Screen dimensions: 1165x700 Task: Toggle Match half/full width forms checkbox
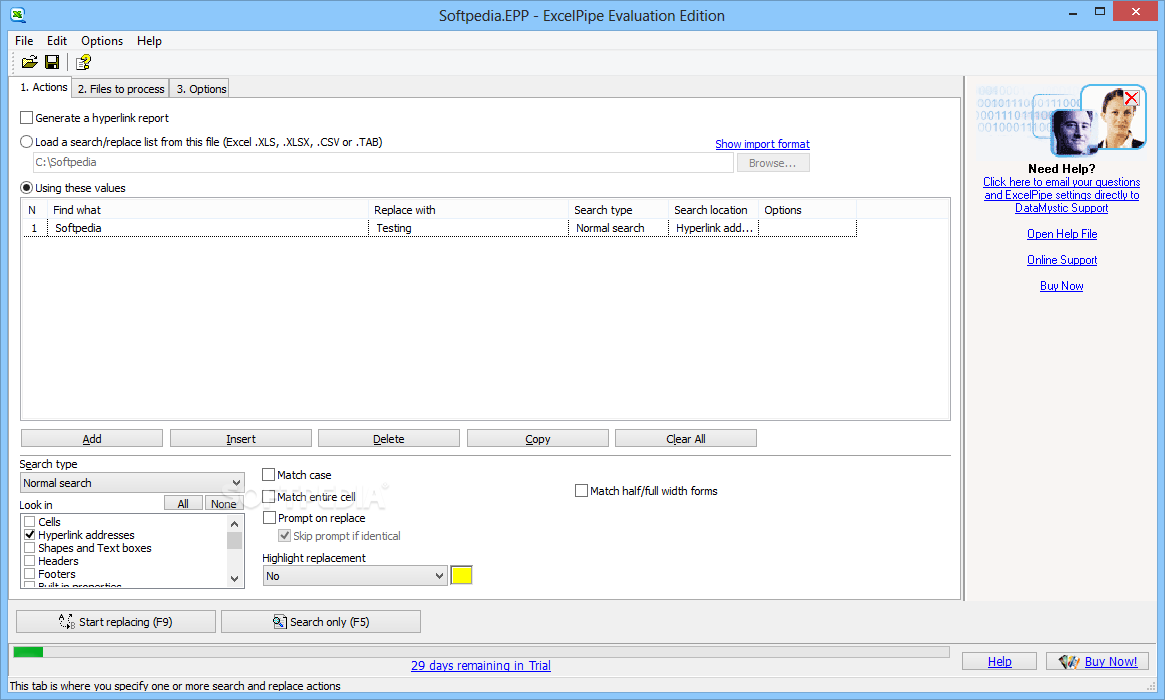[582, 490]
